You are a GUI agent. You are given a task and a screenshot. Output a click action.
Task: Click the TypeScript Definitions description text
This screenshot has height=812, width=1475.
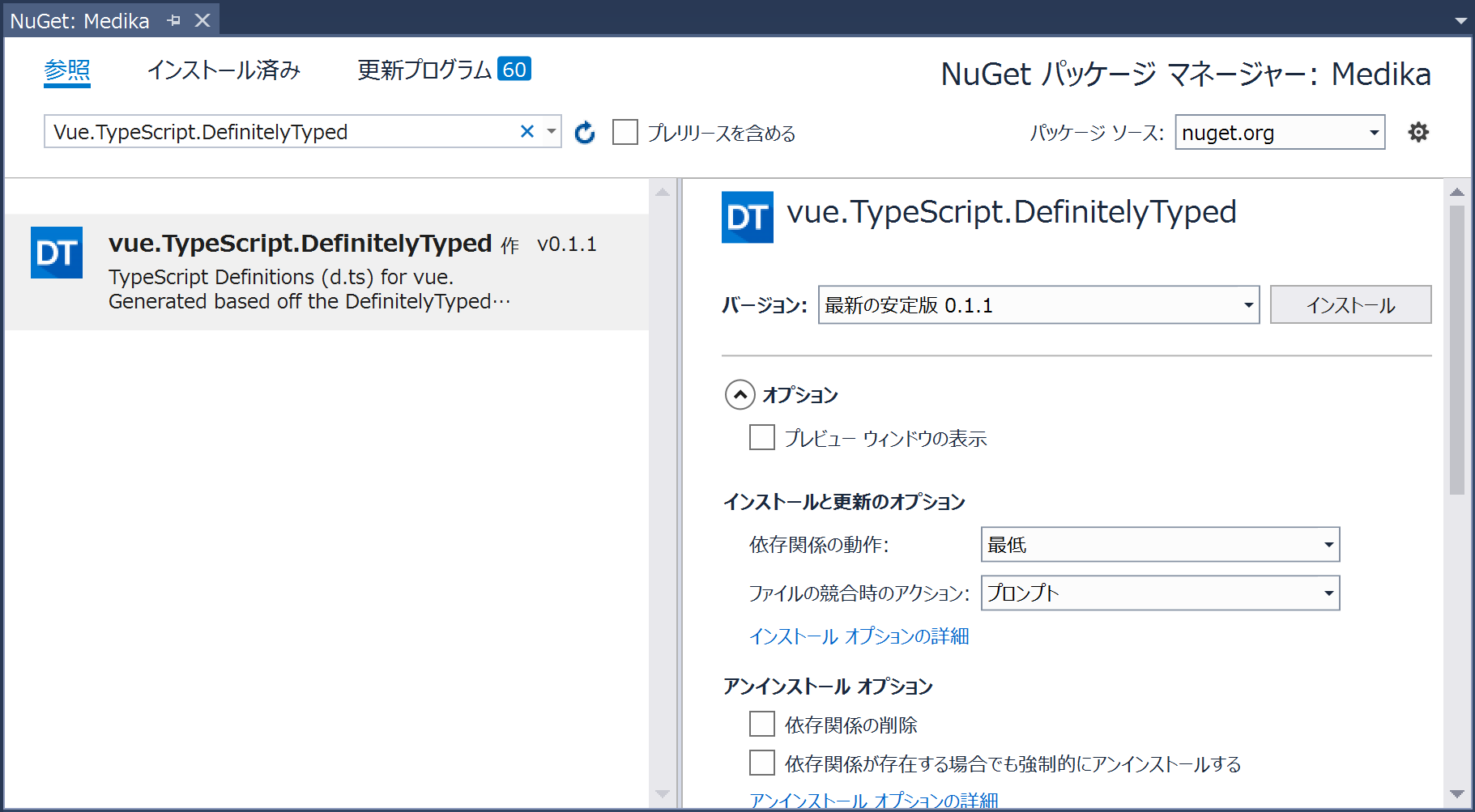click(x=309, y=289)
